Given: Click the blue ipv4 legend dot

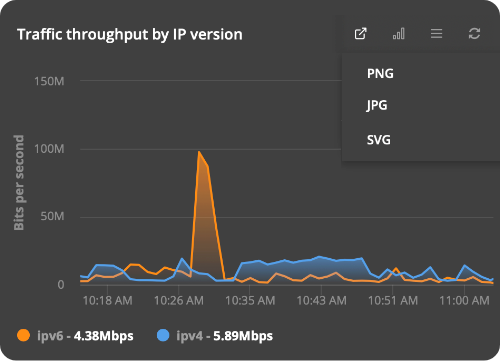Looking at the screenshot, I should point(163,335).
